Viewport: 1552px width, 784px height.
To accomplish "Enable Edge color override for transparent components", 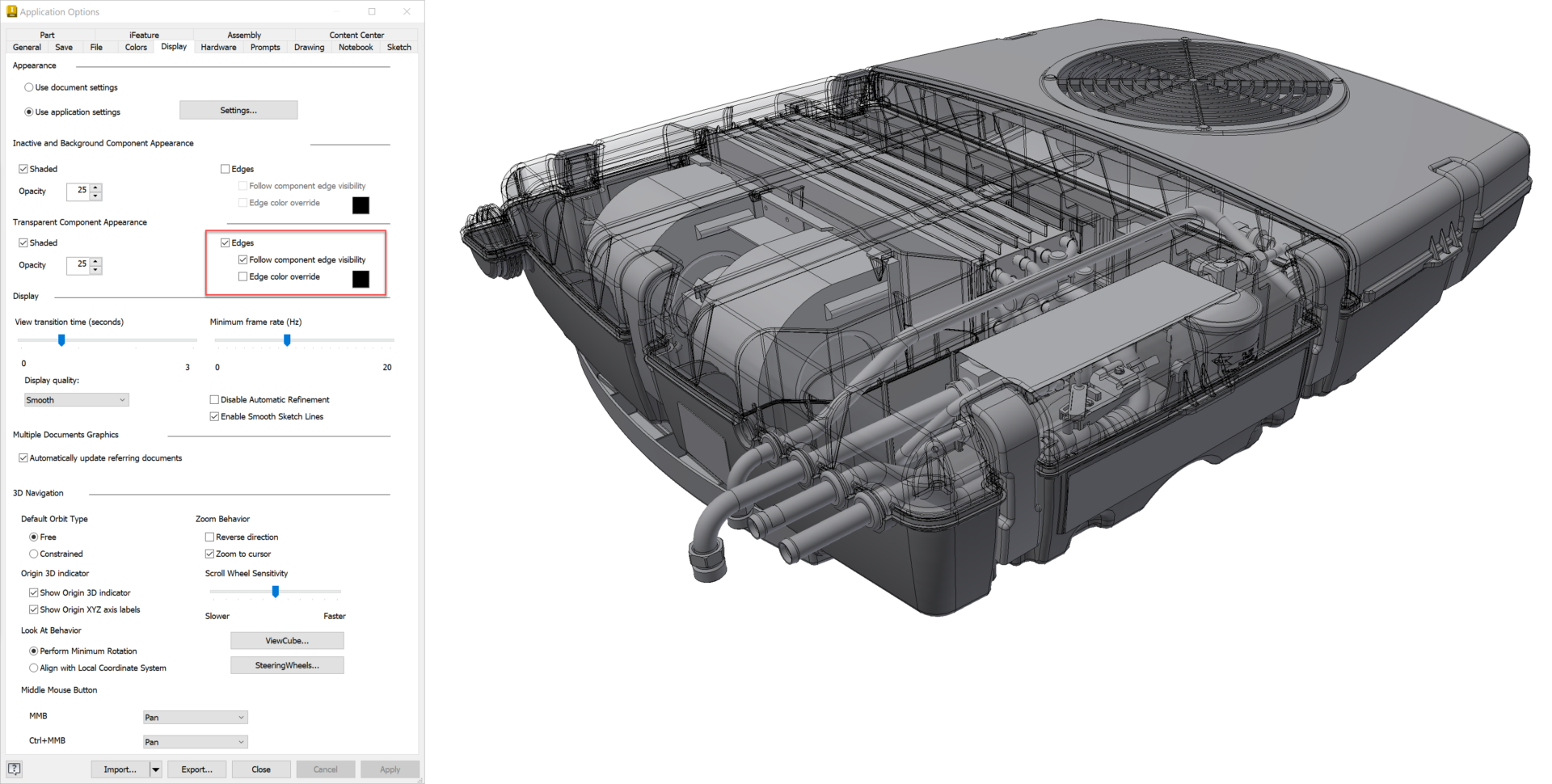I will point(243,277).
